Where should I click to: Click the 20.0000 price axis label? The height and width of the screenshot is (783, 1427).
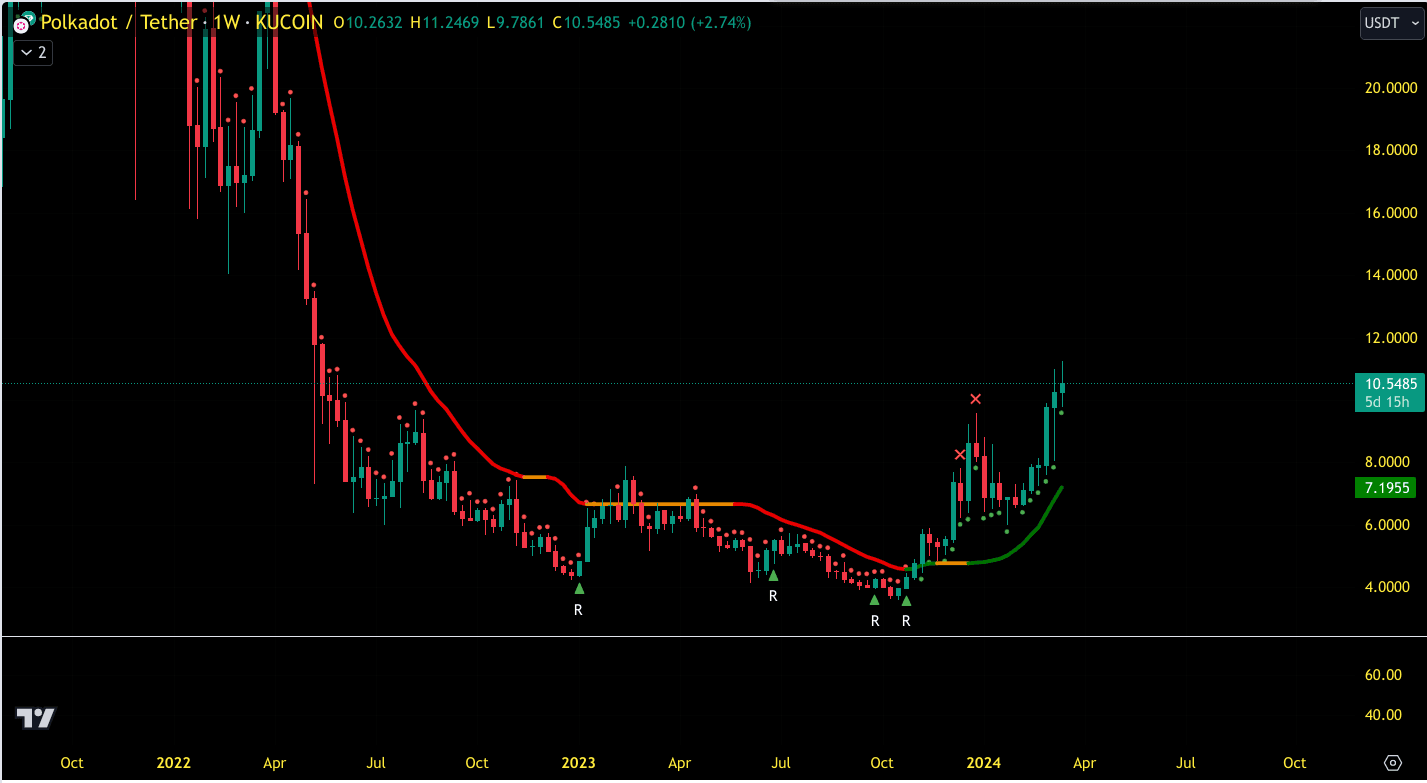point(1391,88)
